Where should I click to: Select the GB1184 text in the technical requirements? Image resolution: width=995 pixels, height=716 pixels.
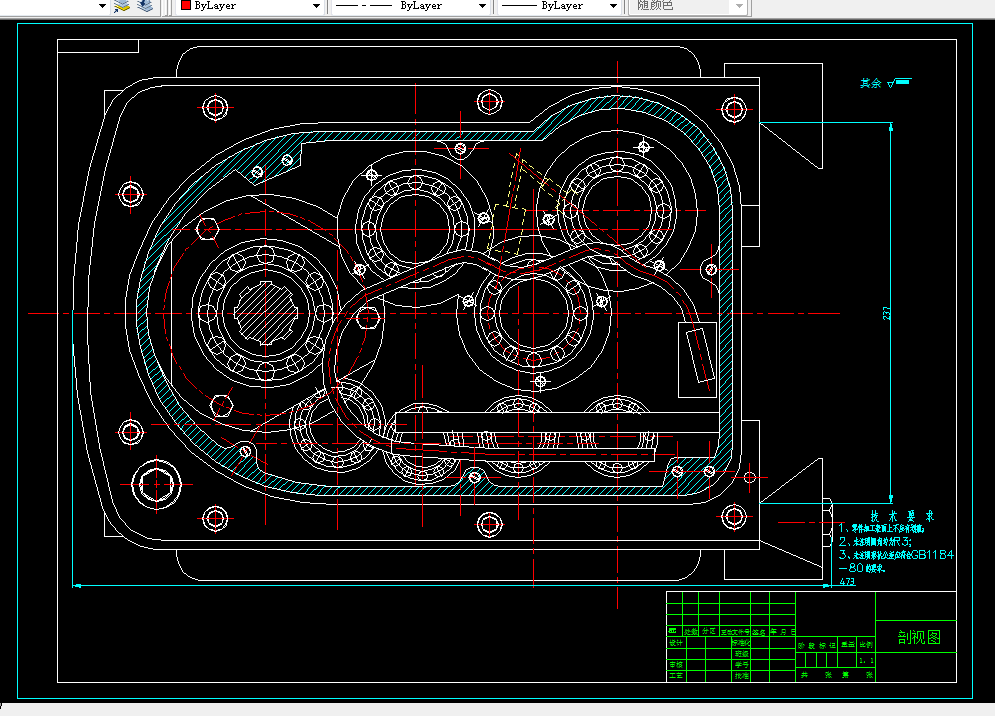tap(932, 553)
